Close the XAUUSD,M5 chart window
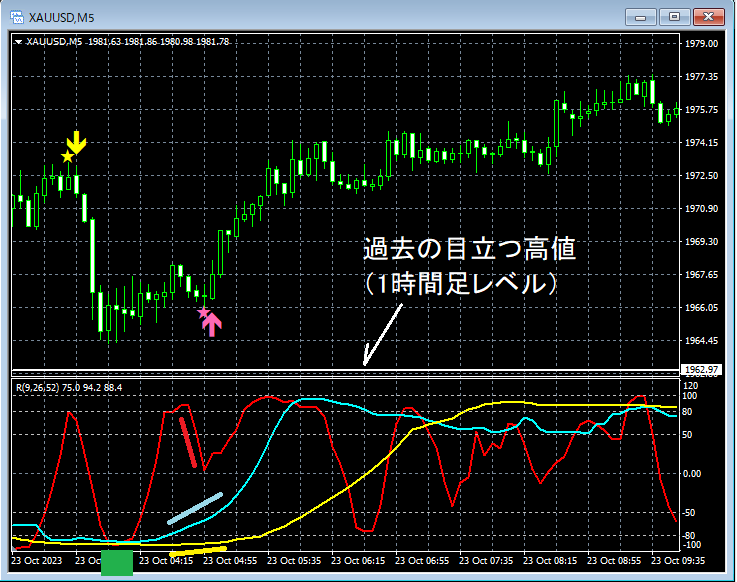Image resolution: width=737 pixels, height=582 pixels. click(709, 17)
